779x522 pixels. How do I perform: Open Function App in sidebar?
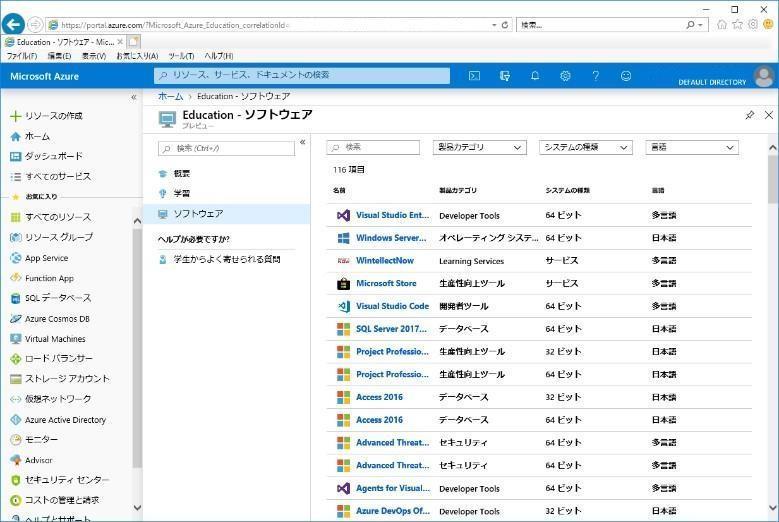coord(42,278)
